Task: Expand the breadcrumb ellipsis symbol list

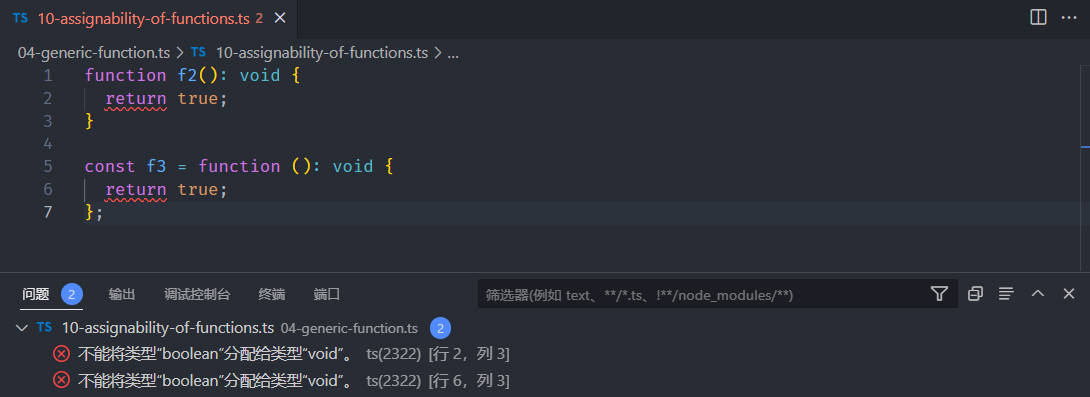Action: point(453,52)
